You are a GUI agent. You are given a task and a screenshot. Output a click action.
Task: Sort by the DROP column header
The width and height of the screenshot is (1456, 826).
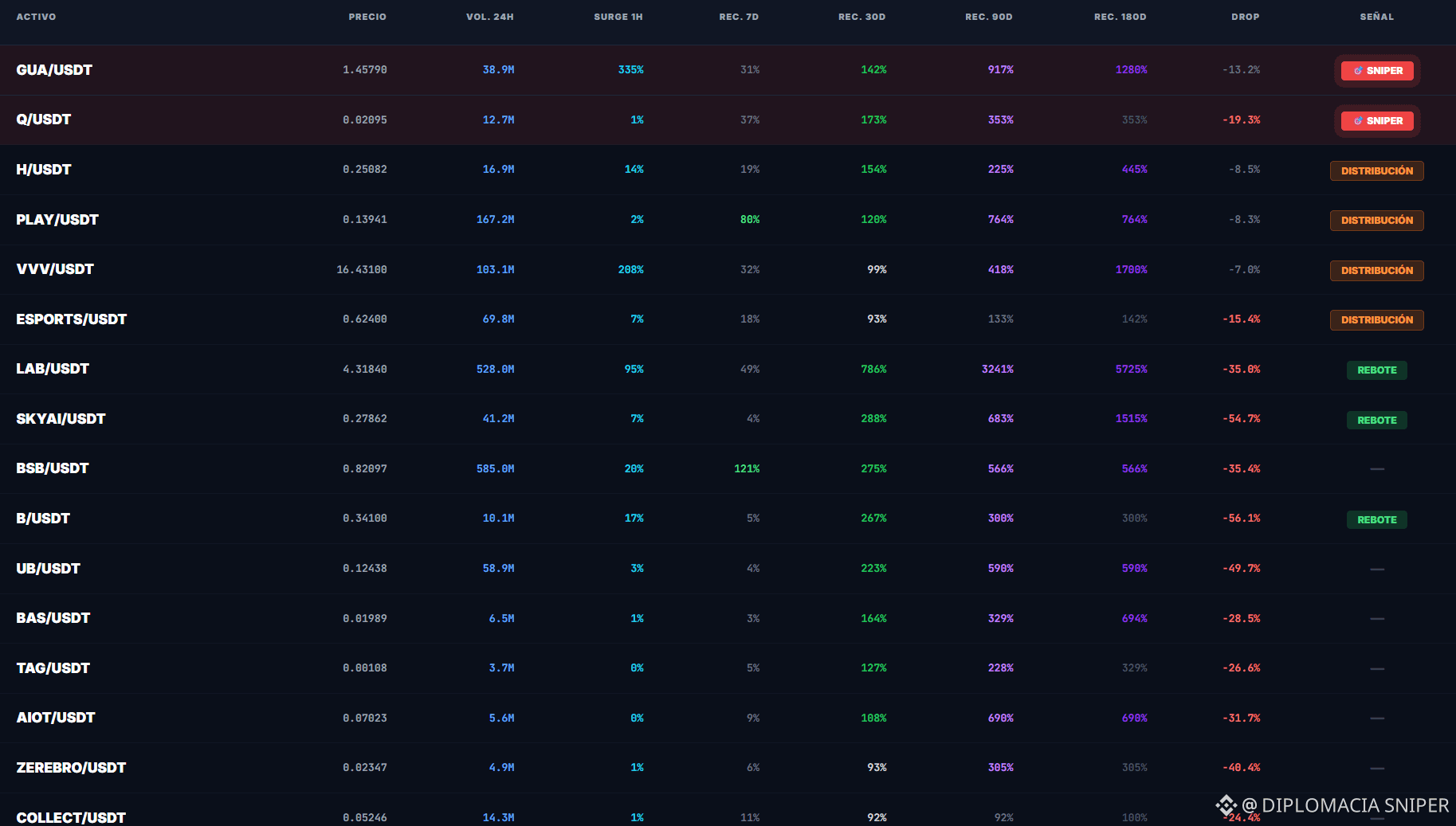(1245, 17)
